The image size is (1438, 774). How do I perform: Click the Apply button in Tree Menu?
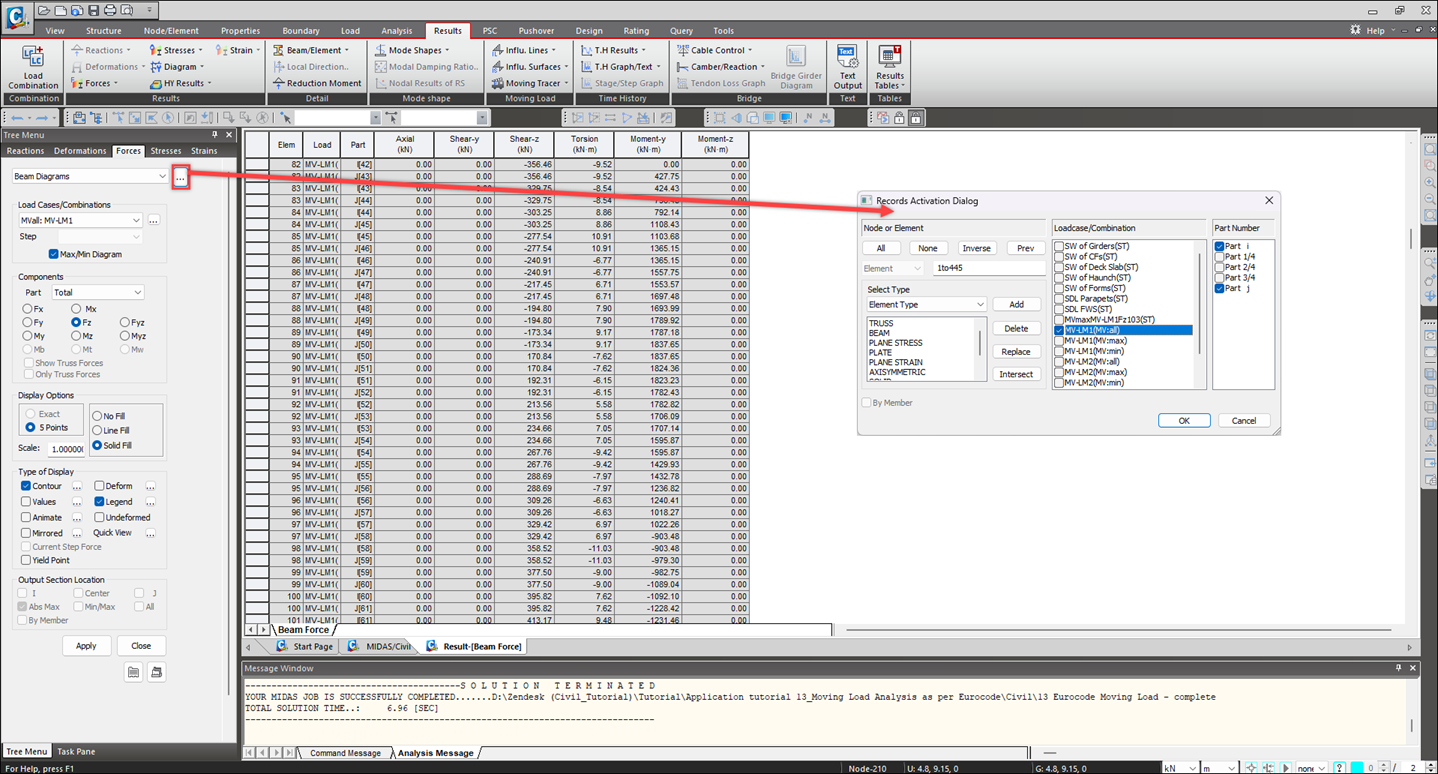point(86,645)
